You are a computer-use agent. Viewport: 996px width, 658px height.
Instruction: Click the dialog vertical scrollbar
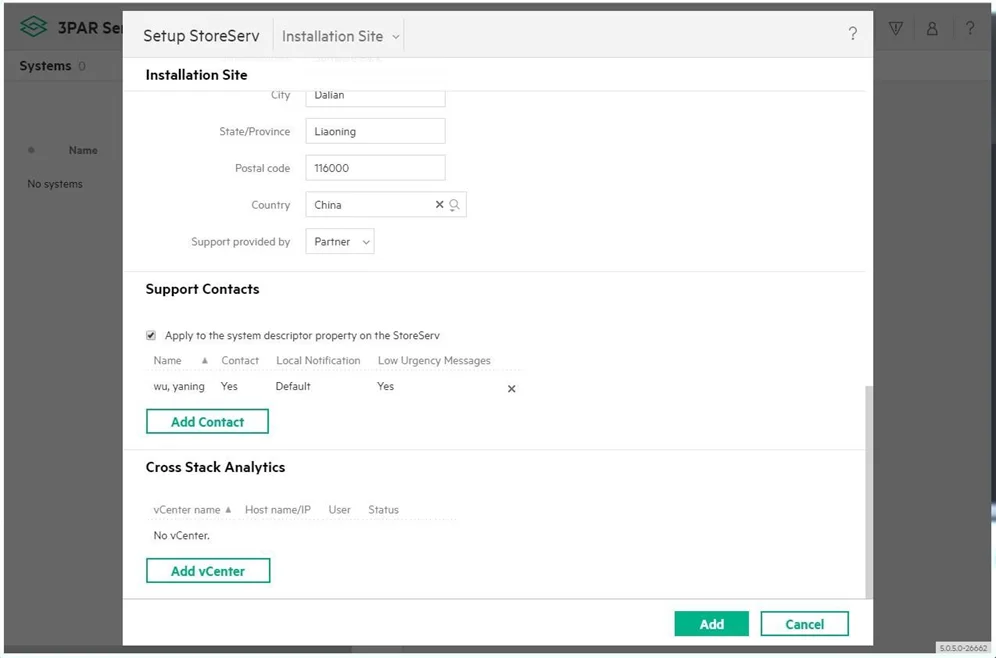click(868, 492)
